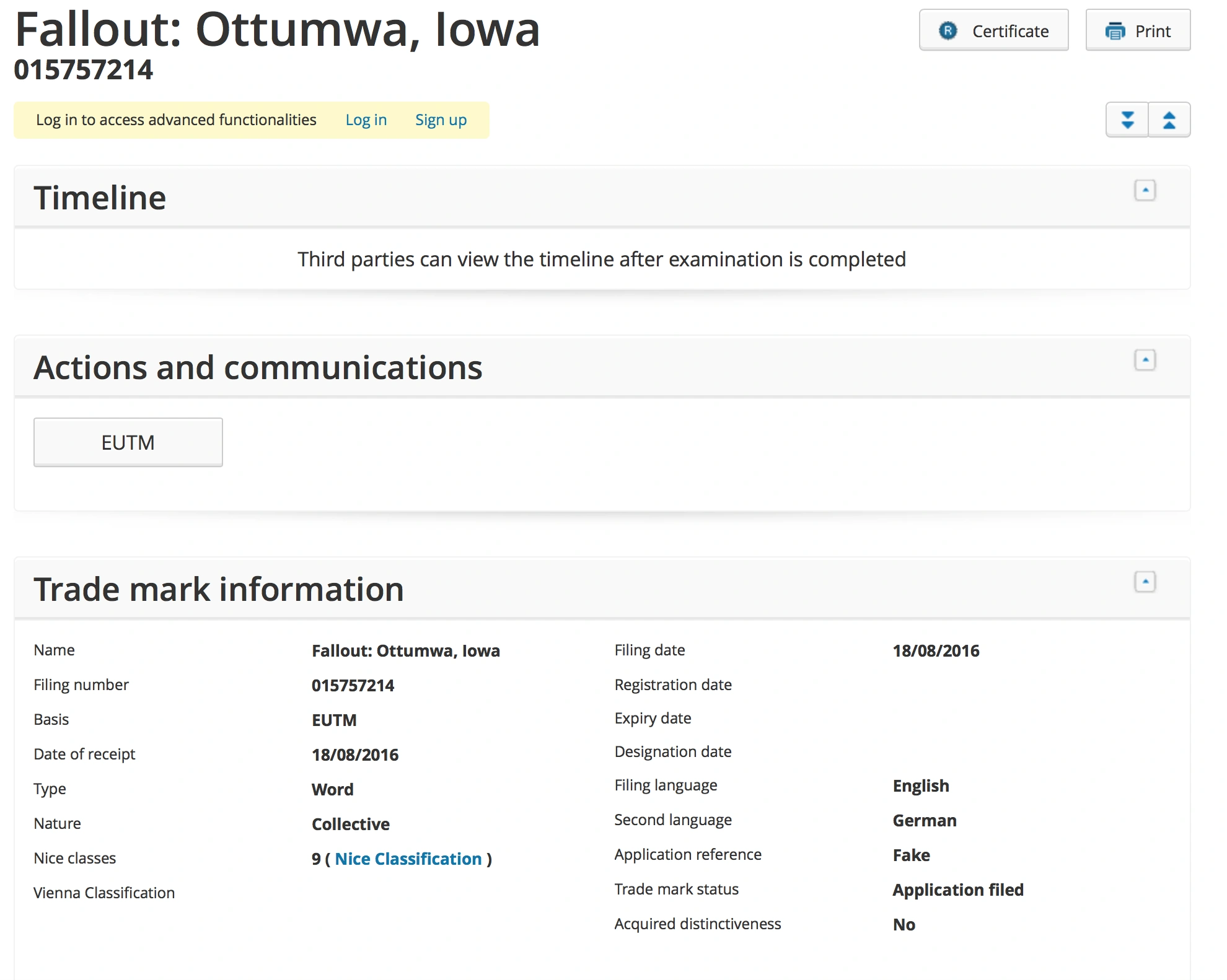
Task: Collapse all sections with double-up arrows
Action: pos(1169,120)
